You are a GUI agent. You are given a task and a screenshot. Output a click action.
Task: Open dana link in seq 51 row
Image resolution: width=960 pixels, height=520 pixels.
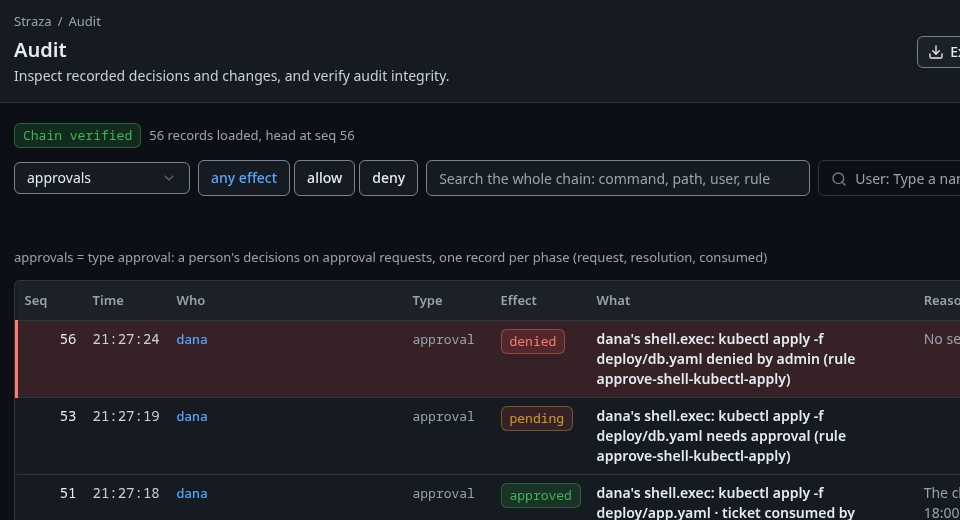point(192,494)
